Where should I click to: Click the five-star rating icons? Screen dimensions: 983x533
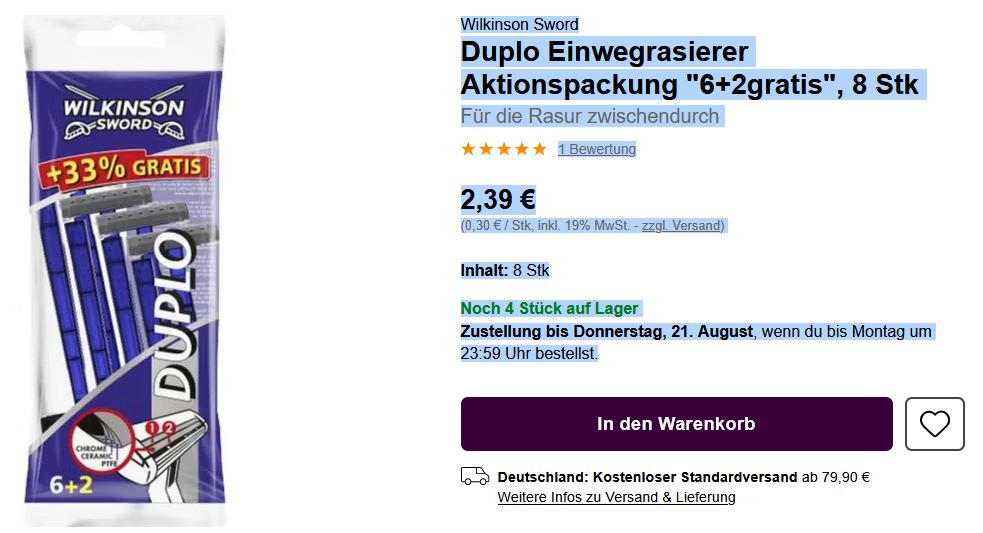pyautogui.click(x=503, y=149)
